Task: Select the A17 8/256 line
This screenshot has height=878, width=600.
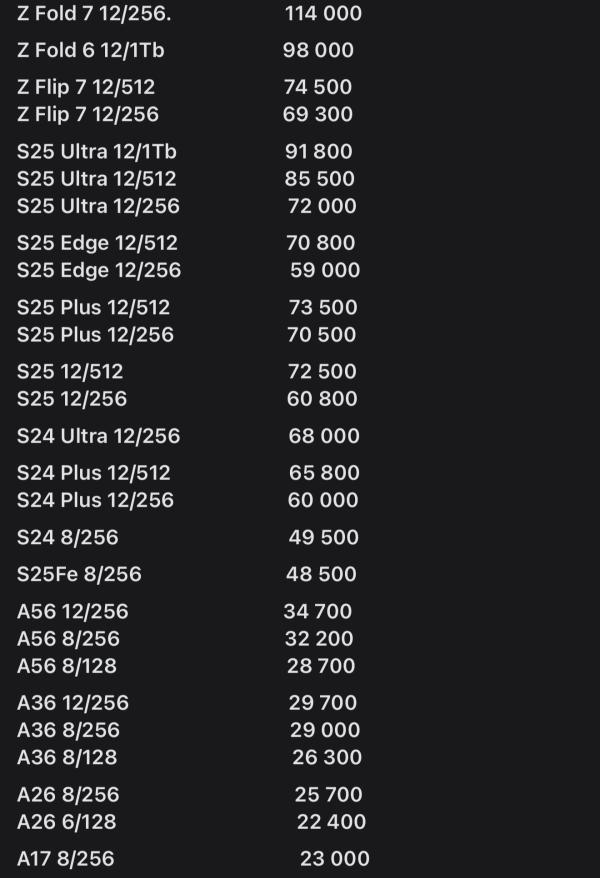Action: 65,859
